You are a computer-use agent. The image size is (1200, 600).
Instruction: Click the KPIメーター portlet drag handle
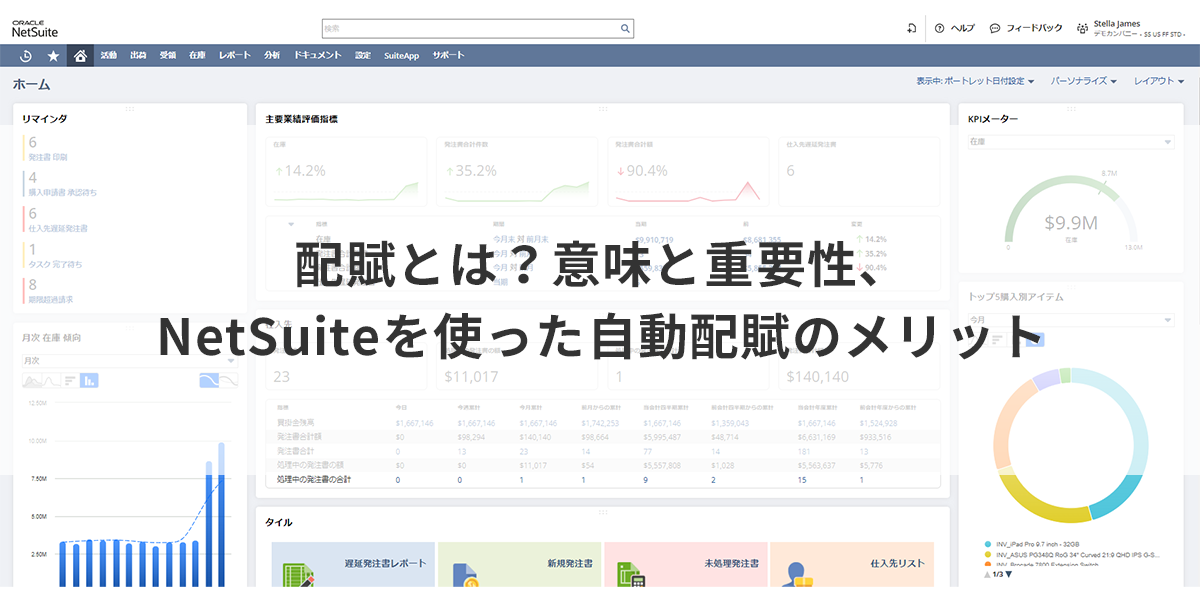[x=1072, y=107]
